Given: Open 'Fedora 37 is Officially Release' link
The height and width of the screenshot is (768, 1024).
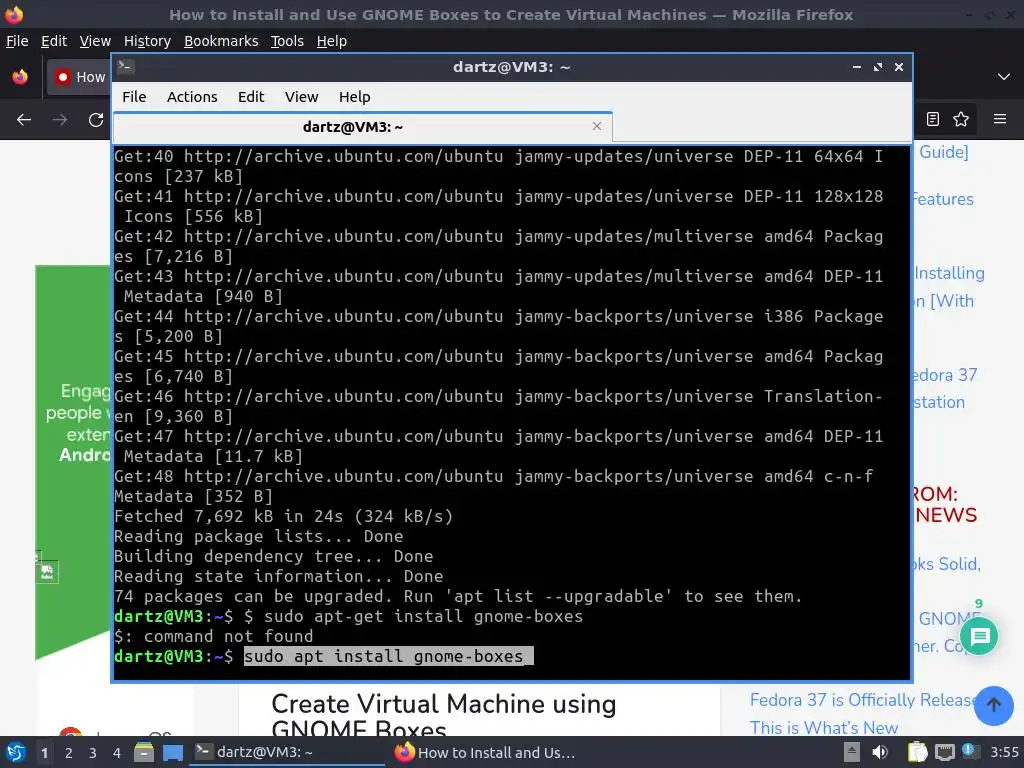Looking at the screenshot, I should (865, 700).
